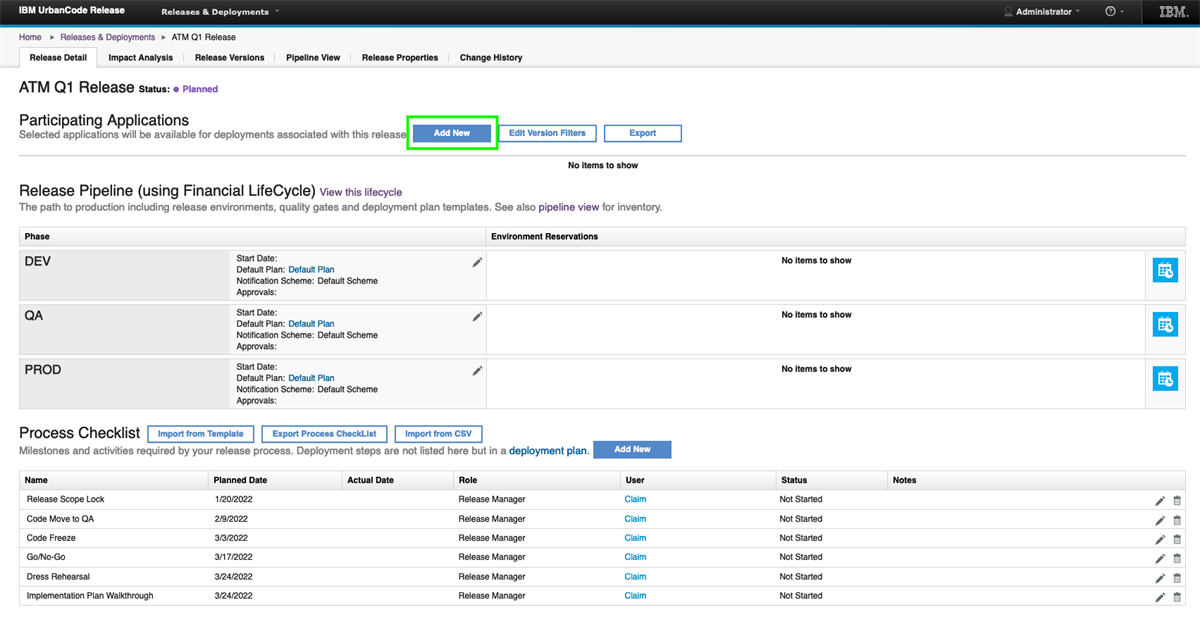Expand the help menu dropdown arrow
The image size is (1200, 619).
click(1121, 12)
